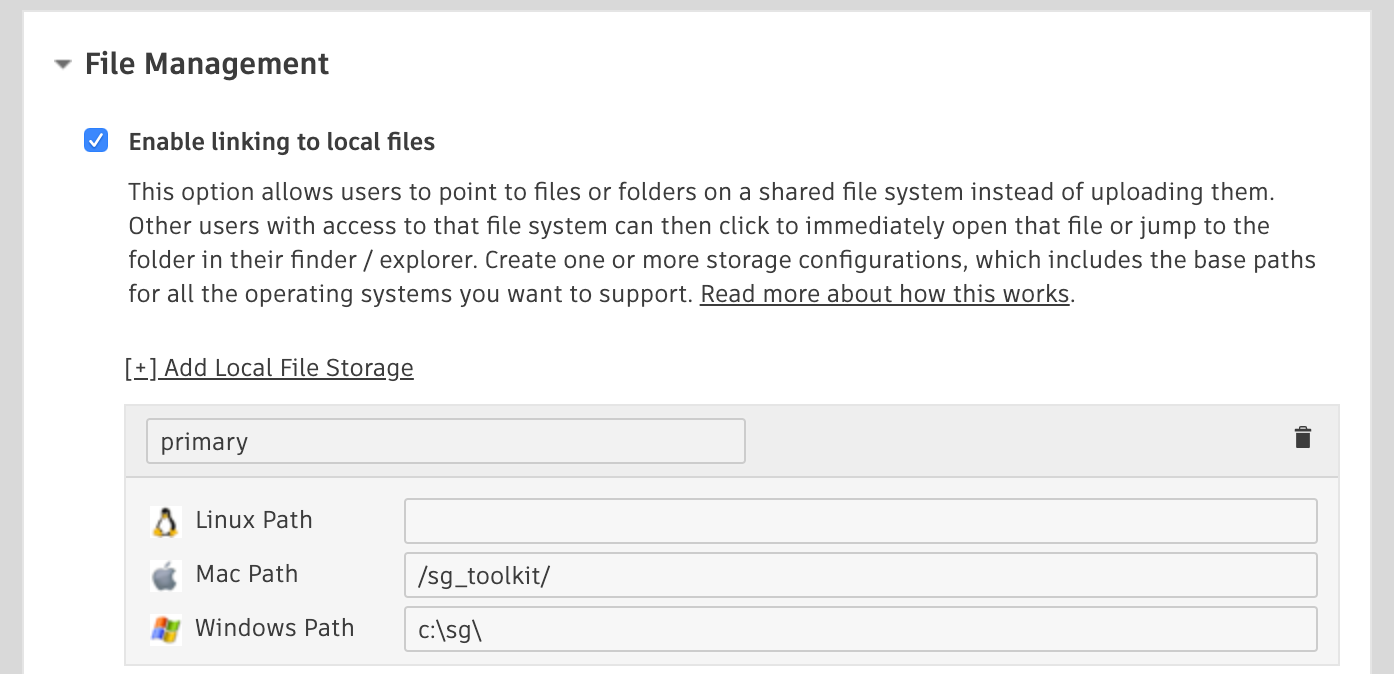
Task: Click the Mac apple icon
Action: (165, 575)
